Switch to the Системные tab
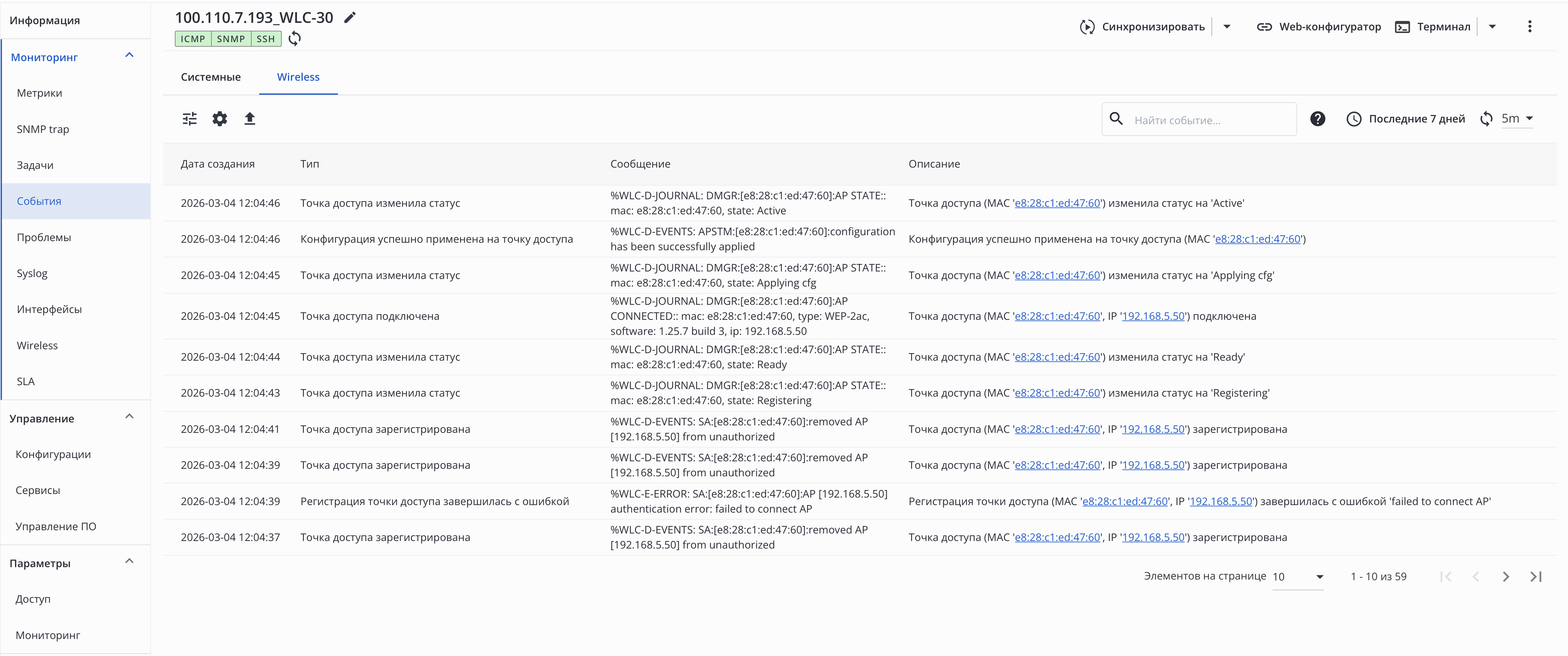Screen dimensions: 1568x656 tap(210, 77)
